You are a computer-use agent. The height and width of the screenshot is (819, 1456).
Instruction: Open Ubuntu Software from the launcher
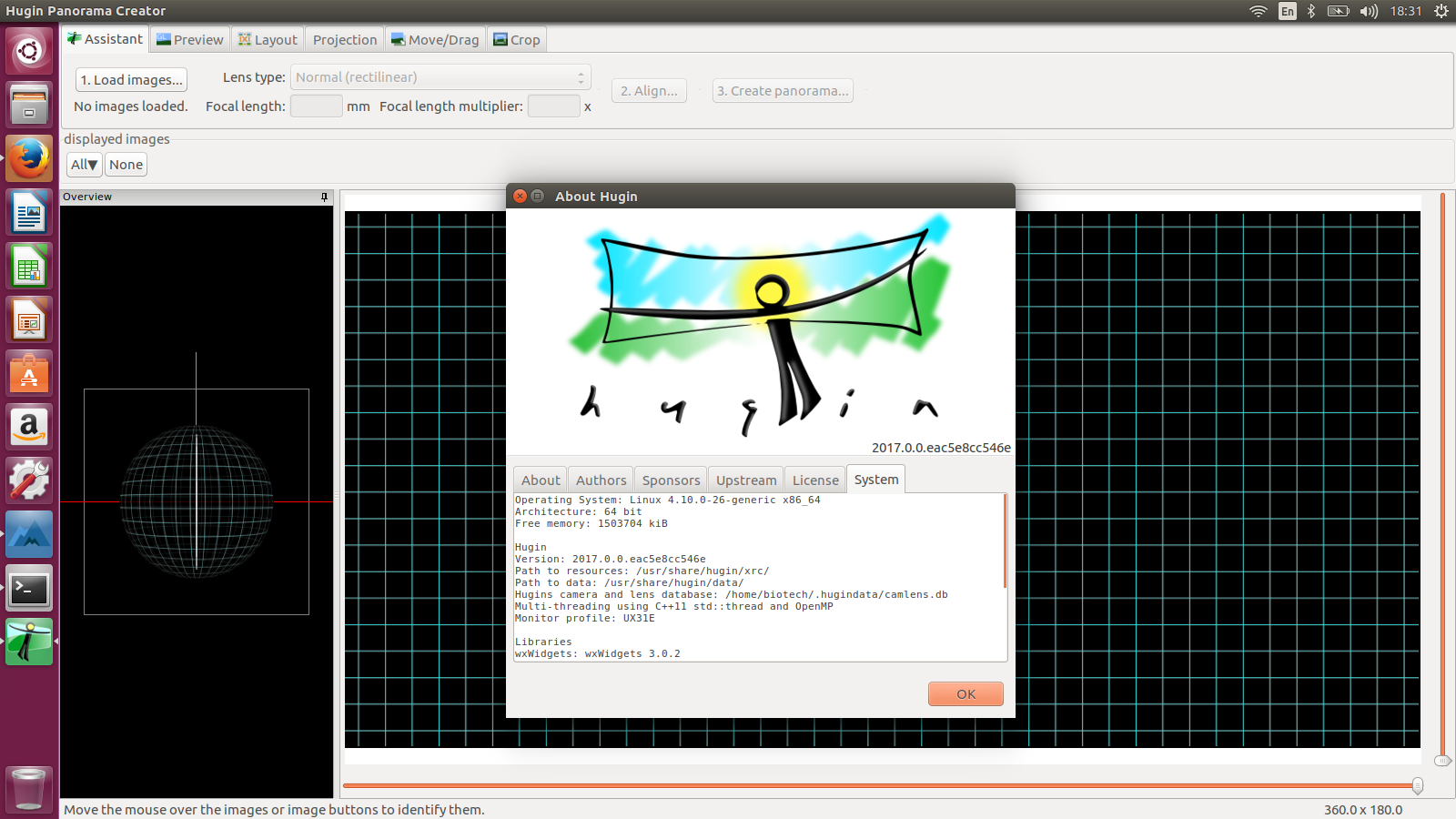click(29, 374)
